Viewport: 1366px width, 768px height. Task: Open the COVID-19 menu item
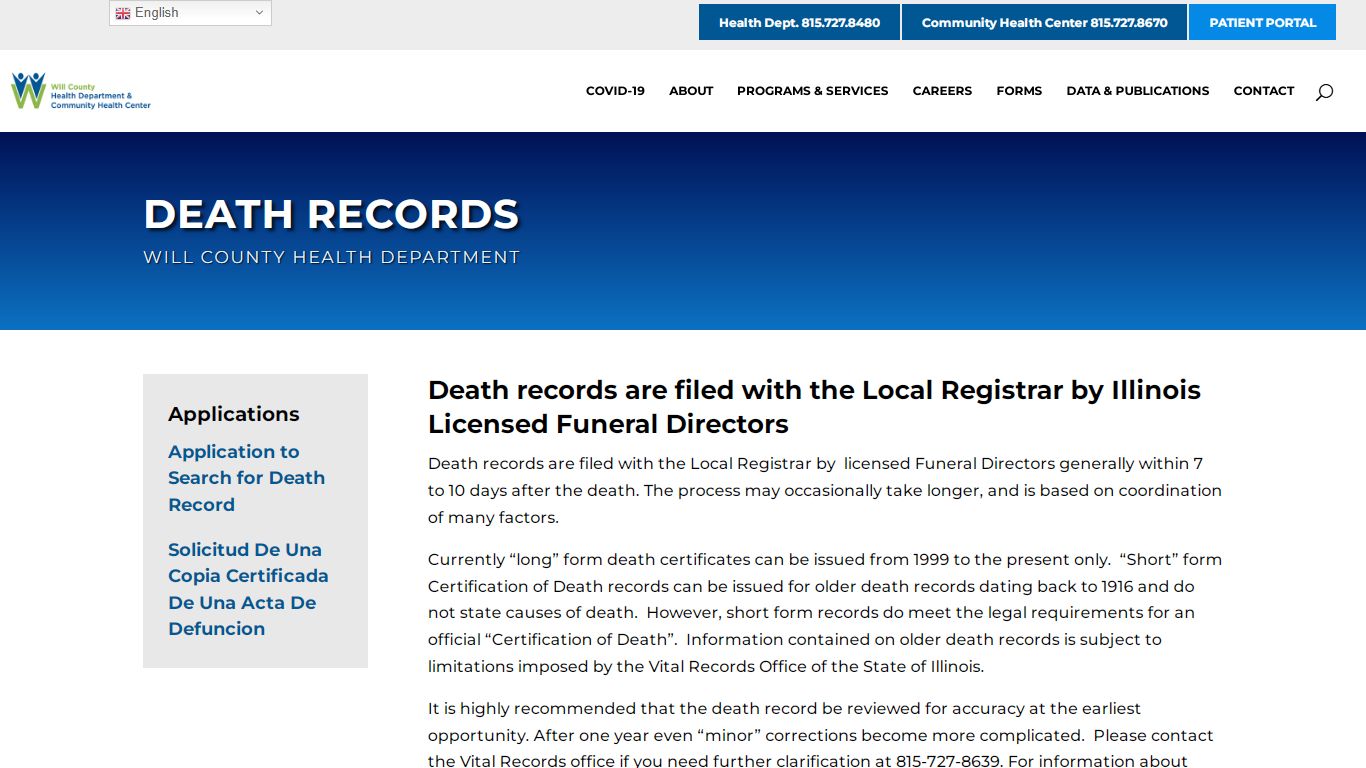pyautogui.click(x=615, y=91)
